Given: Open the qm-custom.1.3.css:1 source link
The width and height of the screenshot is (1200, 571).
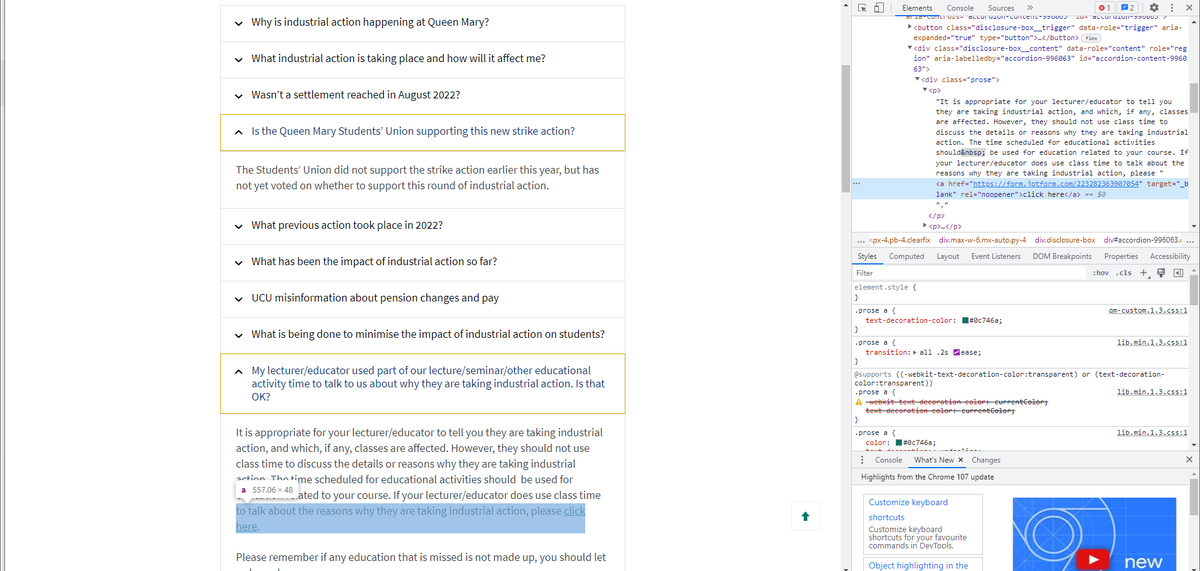Looking at the screenshot, I should 1149,311.
